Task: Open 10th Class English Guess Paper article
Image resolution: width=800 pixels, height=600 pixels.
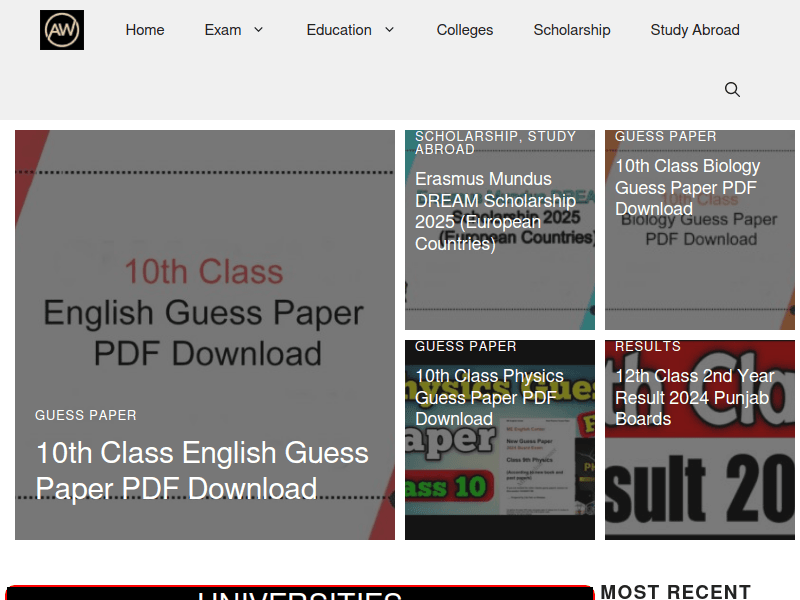Action: click(x=202, y=471)
